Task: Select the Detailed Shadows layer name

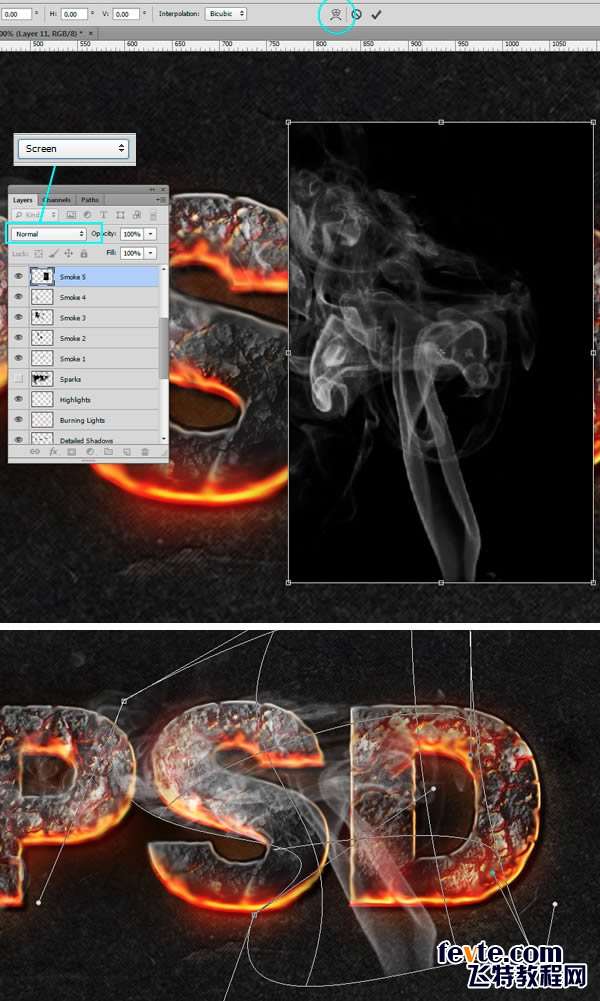Action: click(x=86, y=440)
